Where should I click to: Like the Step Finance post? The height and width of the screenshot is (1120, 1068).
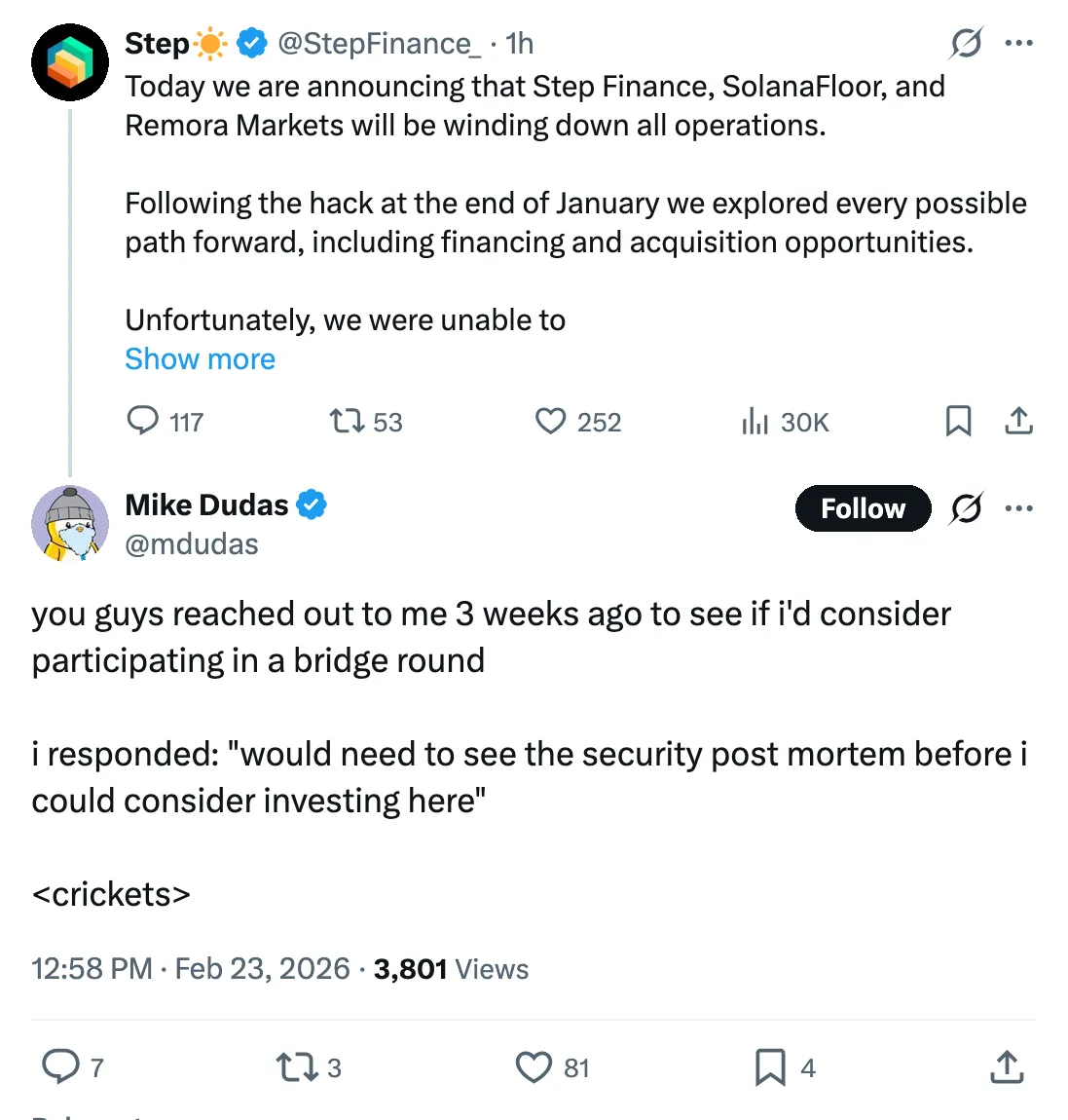click(551, 421)
